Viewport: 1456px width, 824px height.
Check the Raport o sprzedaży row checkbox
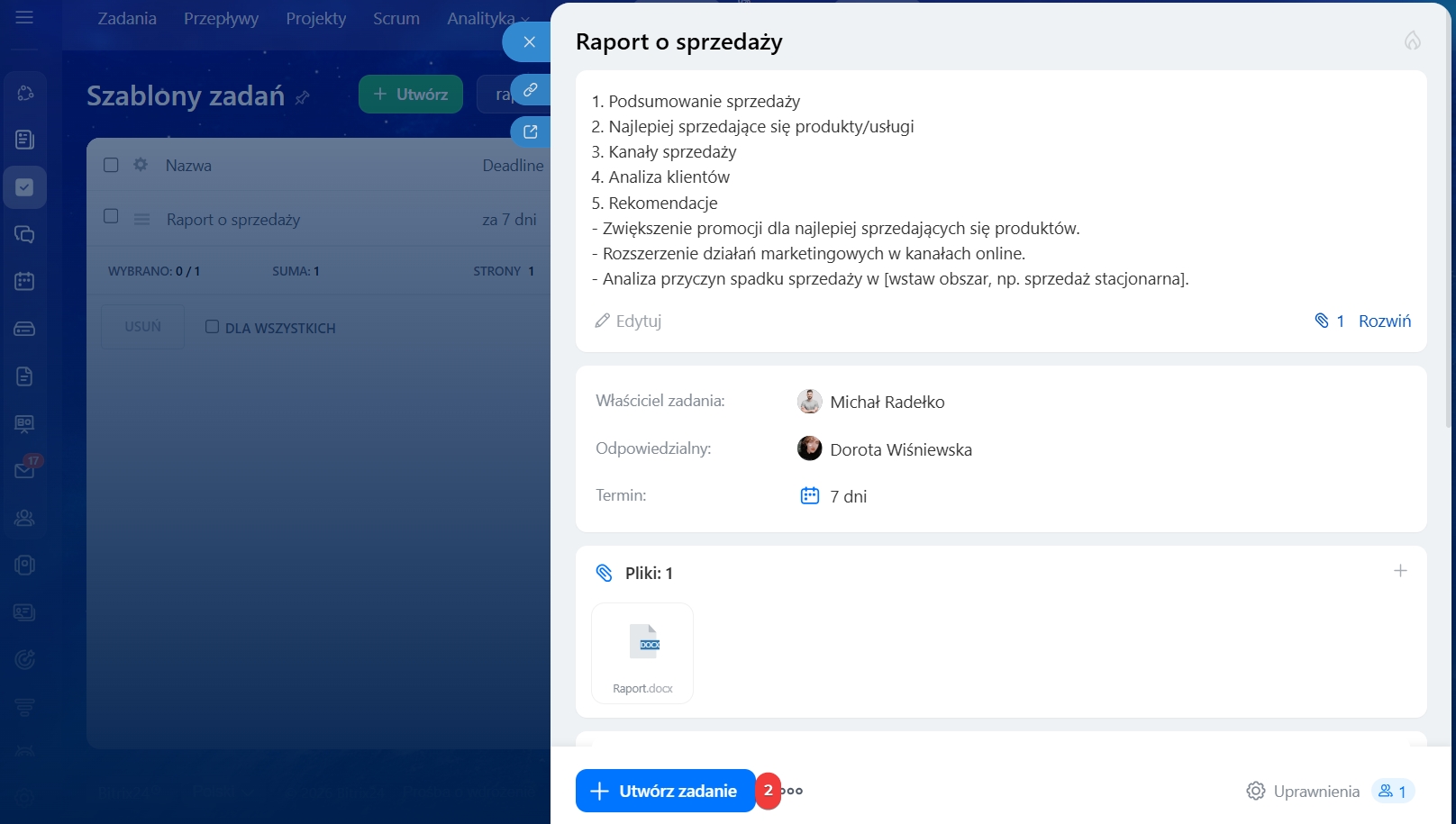click(111, 216)
